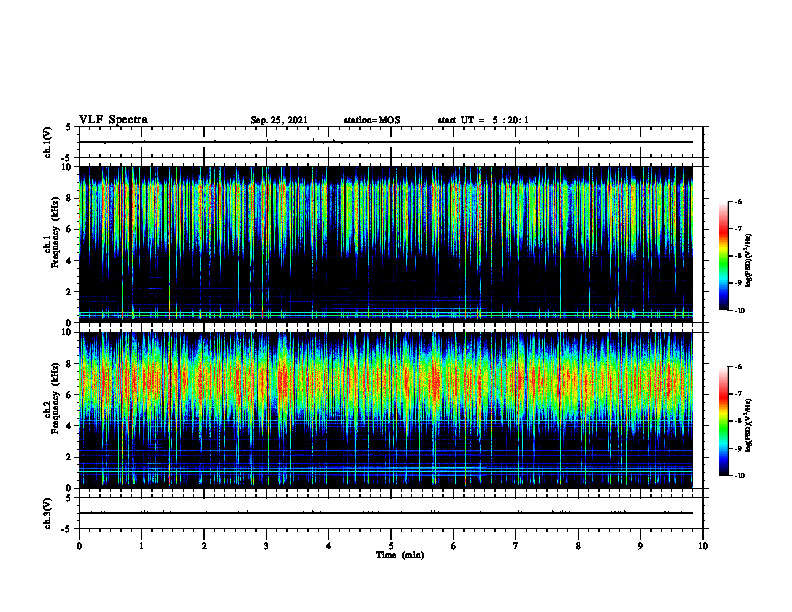Image resolution: width=792 pixels, height=612 pixels.
Task: Click the "VLF Spectra" plot title
Action: pyautogui.click(x=113, y=120)
